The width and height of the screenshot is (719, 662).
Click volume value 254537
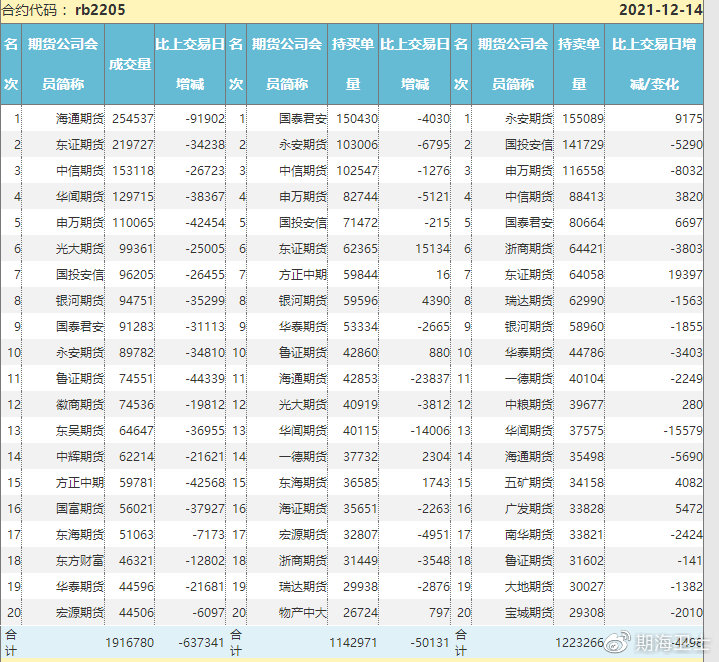[133, 119]
